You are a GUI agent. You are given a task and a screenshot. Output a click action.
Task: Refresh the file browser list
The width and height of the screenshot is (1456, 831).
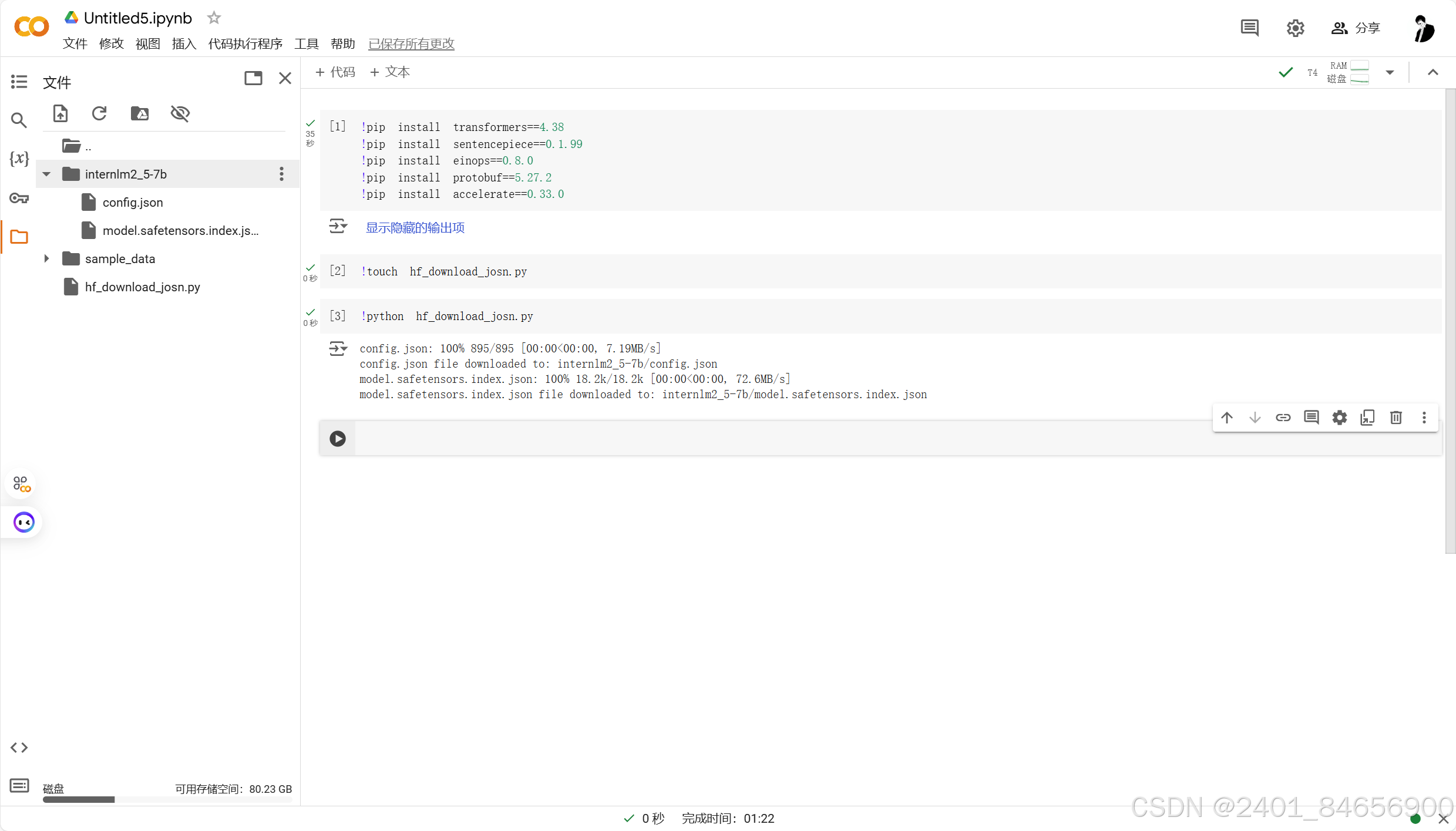point(99,113)
